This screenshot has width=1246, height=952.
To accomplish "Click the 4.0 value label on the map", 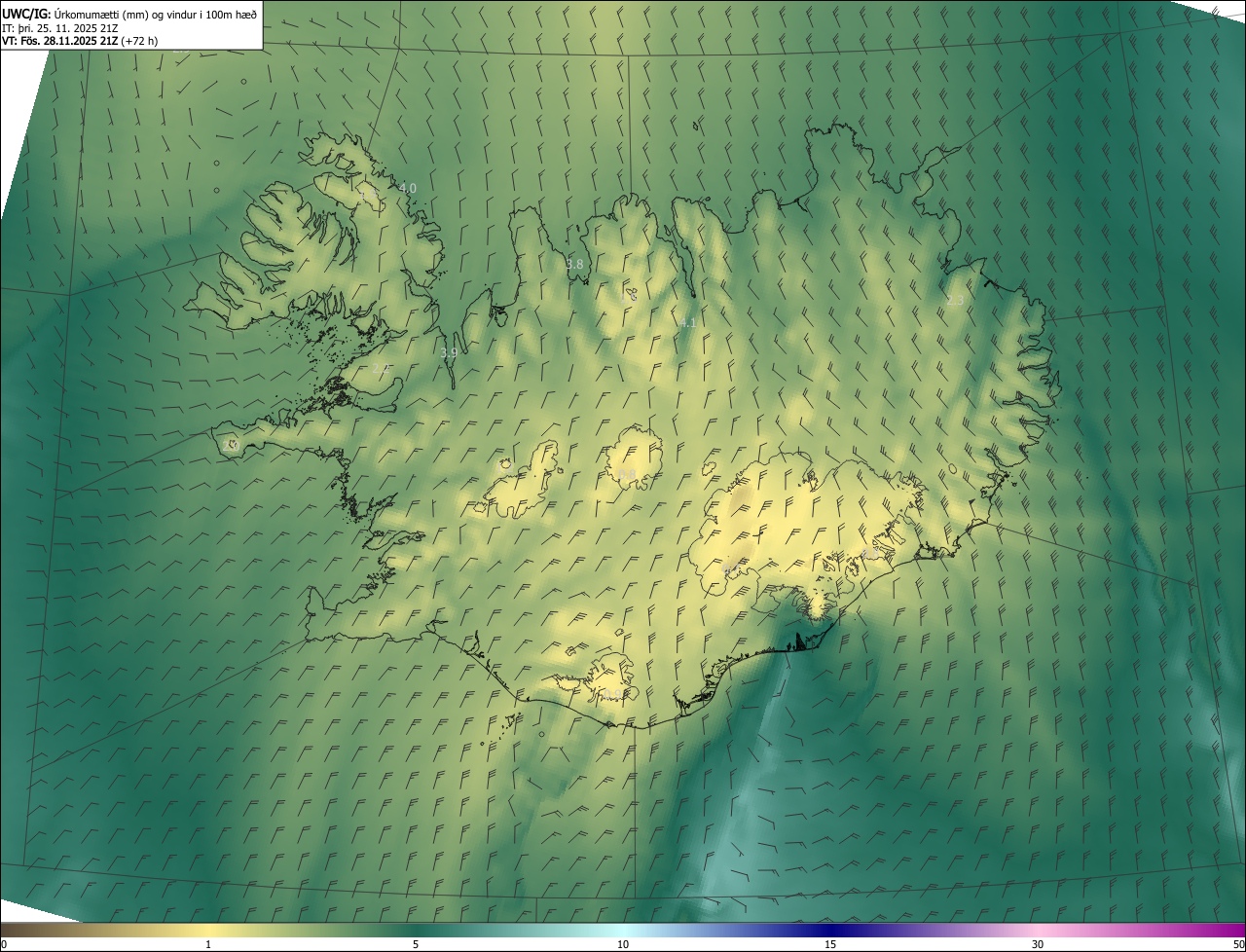I will [408, 188].
